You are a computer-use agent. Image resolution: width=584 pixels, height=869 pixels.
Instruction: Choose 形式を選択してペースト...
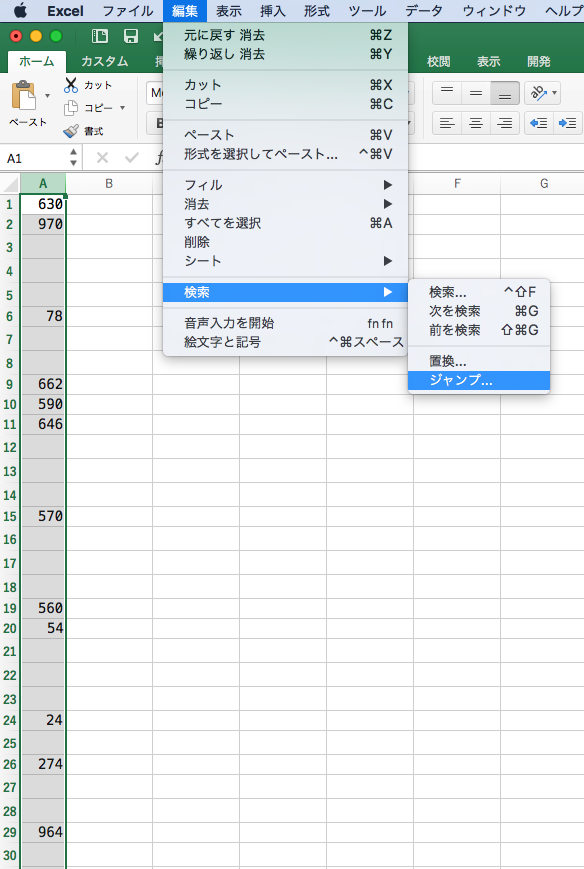click(285, 154)
